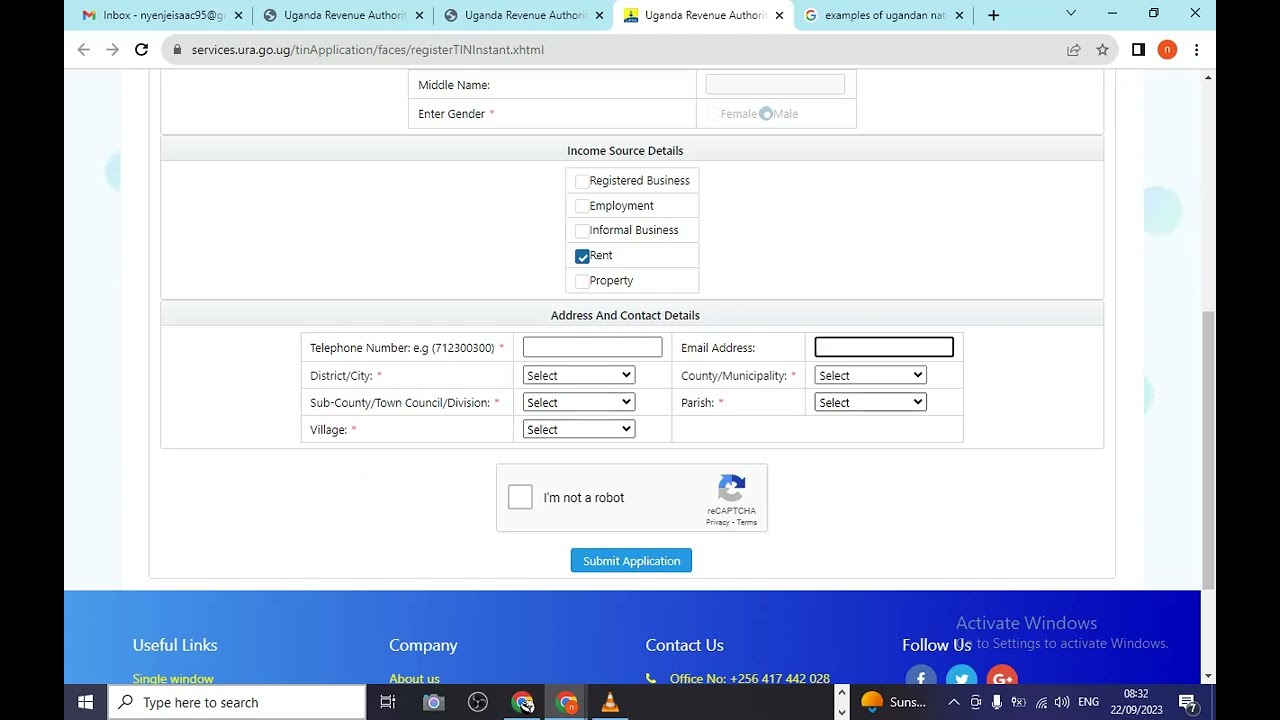This screenshot has width=1280, height=720.
Task: Click ENG language indicator
Action: pos(1088,702)
